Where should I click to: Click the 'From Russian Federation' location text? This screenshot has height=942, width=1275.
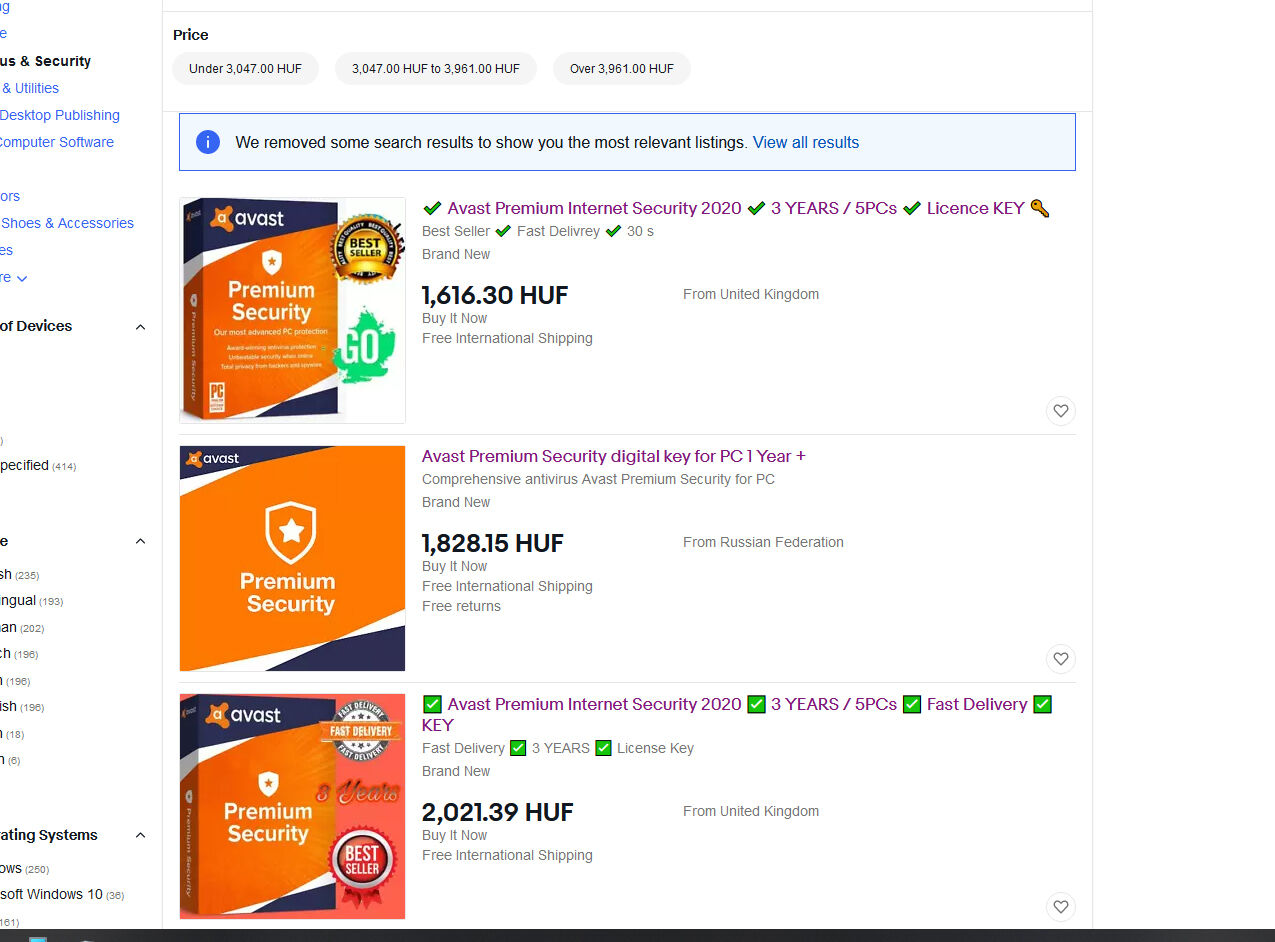point(763,542)
